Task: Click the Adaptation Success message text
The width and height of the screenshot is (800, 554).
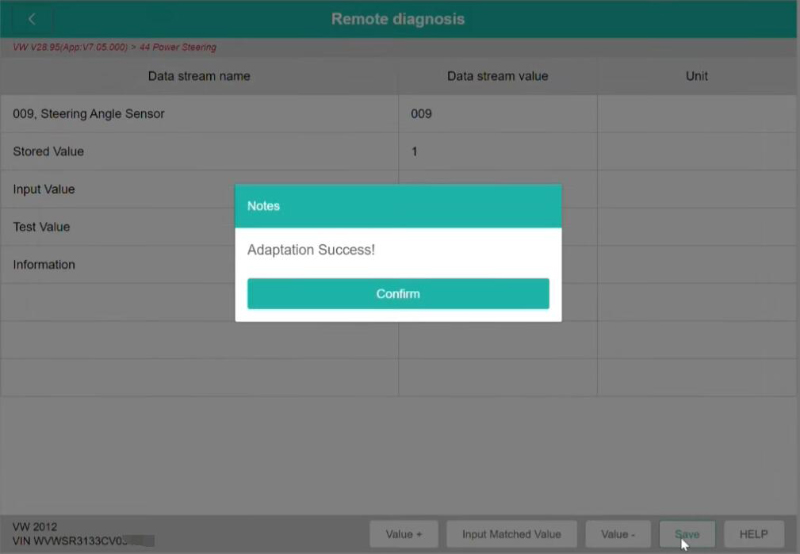Action: tap(311, 249)
